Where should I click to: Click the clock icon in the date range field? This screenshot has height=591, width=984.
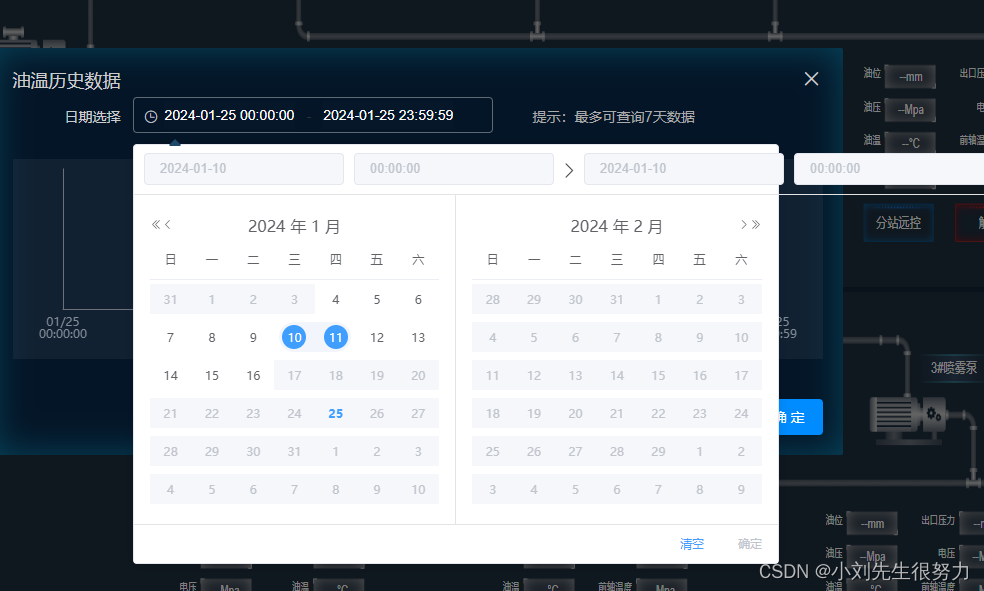coord(153,115)
